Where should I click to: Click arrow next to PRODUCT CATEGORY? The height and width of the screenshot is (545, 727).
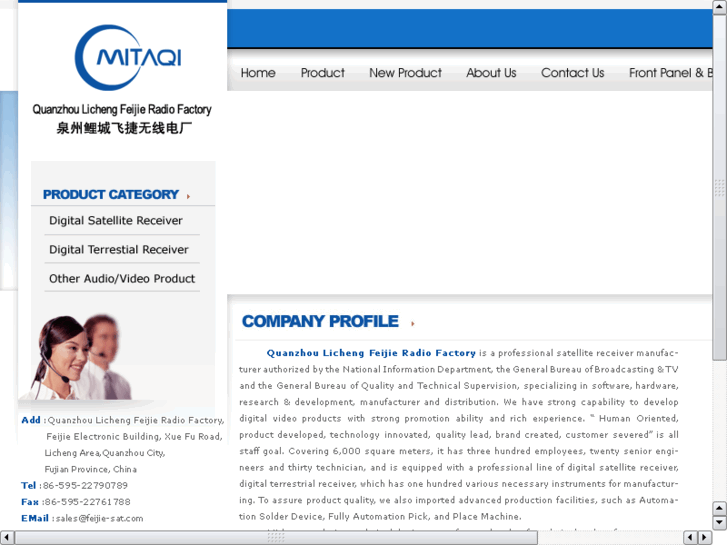point(188,197)
